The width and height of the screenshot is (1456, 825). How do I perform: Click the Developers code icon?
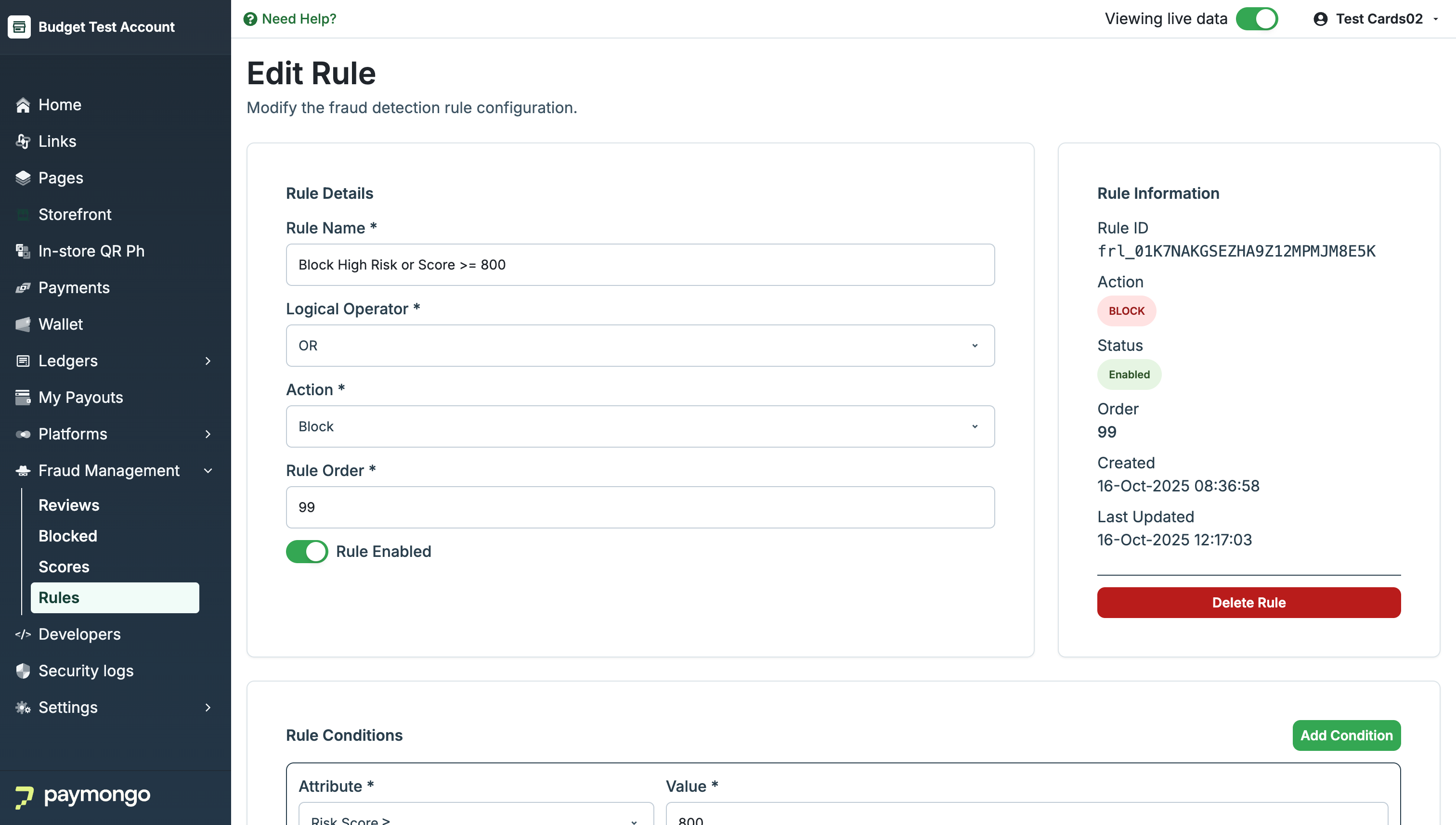coord(23,634)
